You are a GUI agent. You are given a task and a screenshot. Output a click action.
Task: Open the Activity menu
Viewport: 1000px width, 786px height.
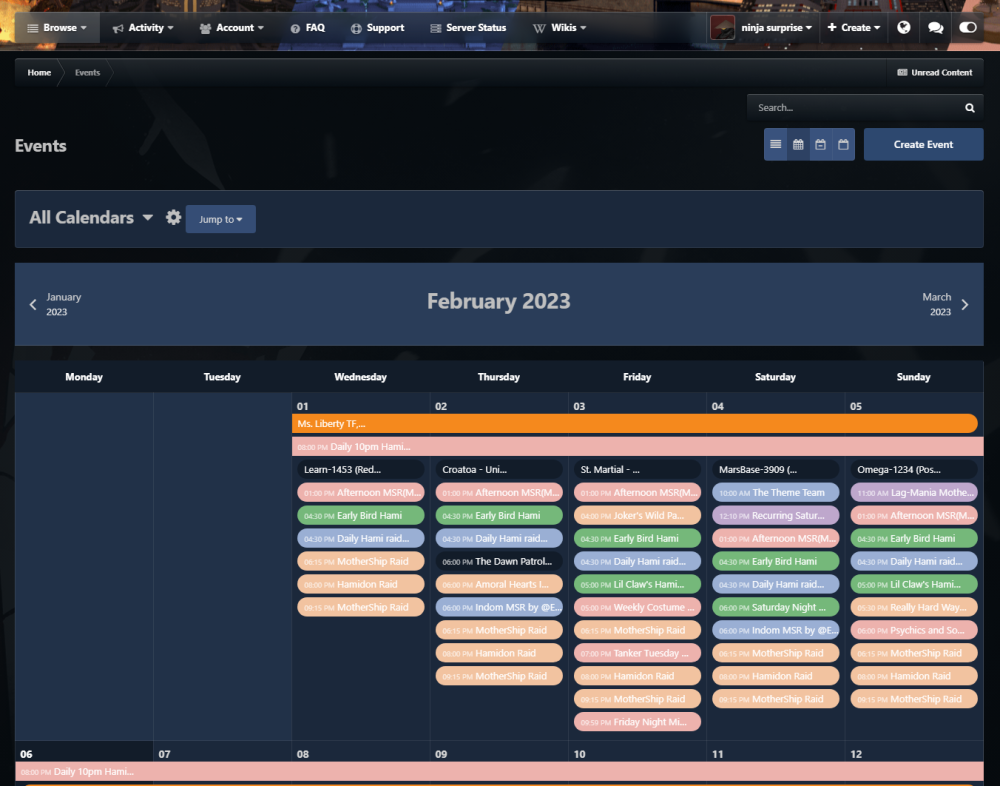pyautogui.click(x=143, y=28)
